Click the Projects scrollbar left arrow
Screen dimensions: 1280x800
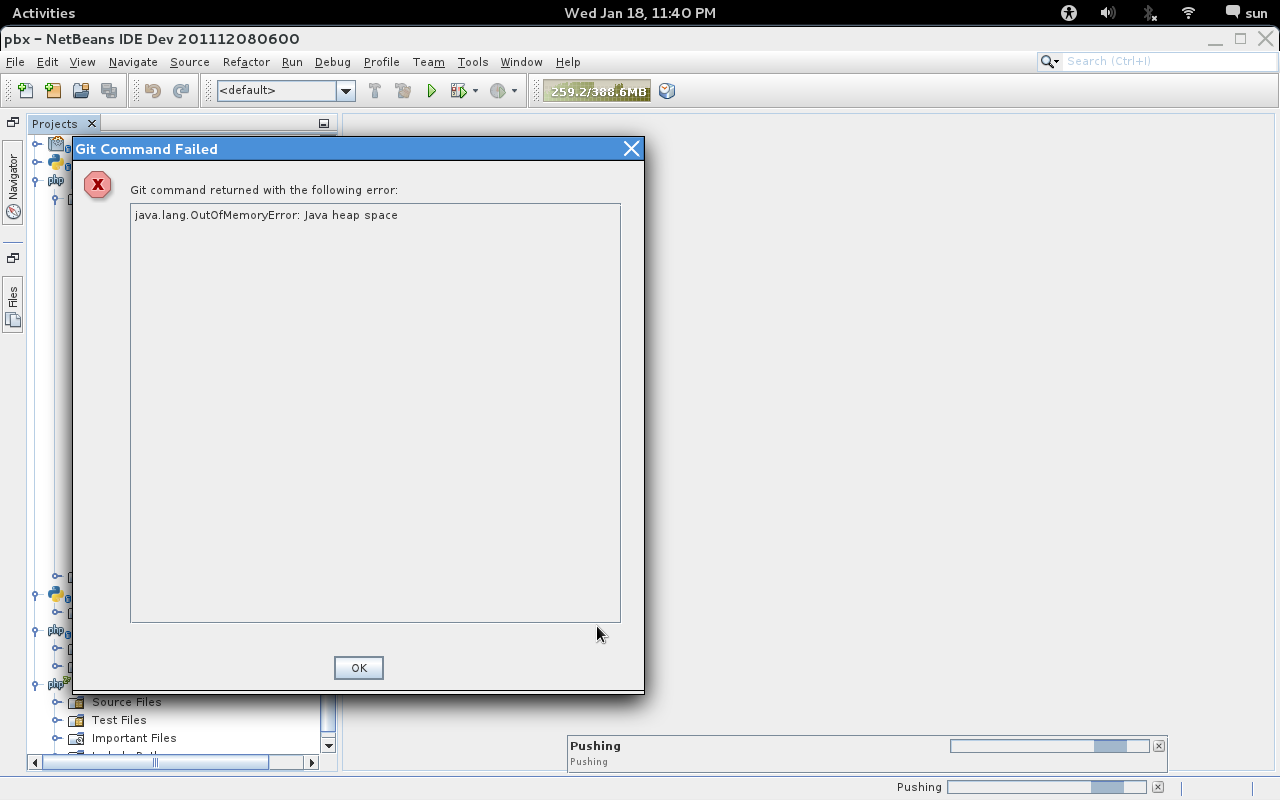tap(35, 762)
